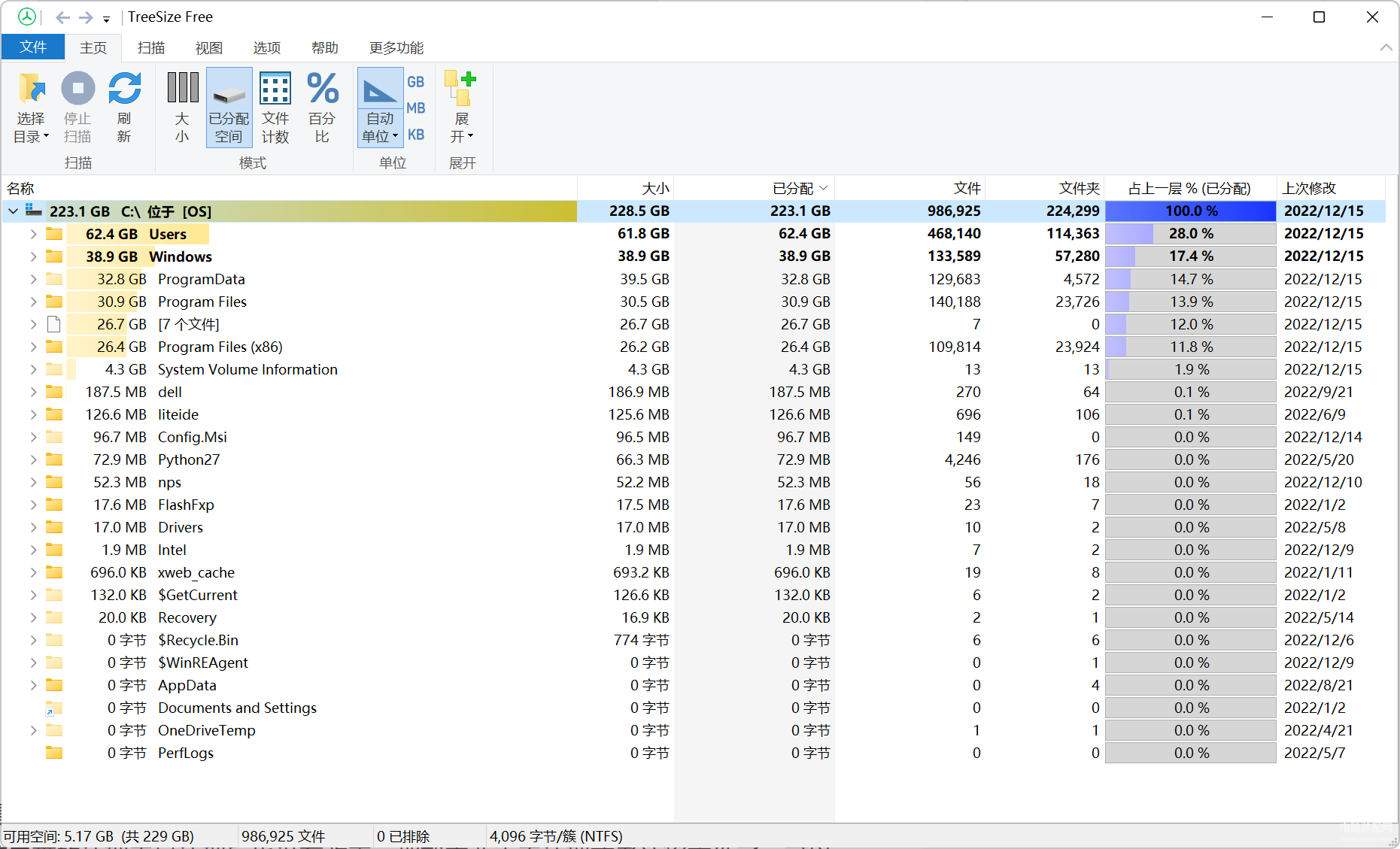Expand the ProgramData folder
Screen dimensions: 1400x849
33,279
